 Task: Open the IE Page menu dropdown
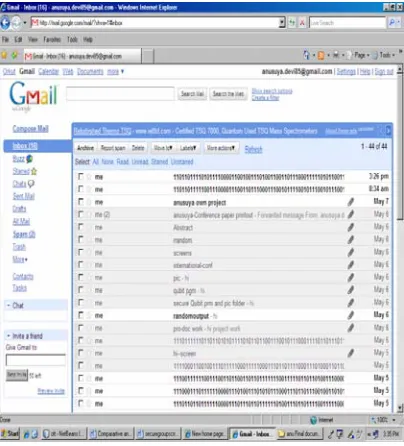pos(362,55)
